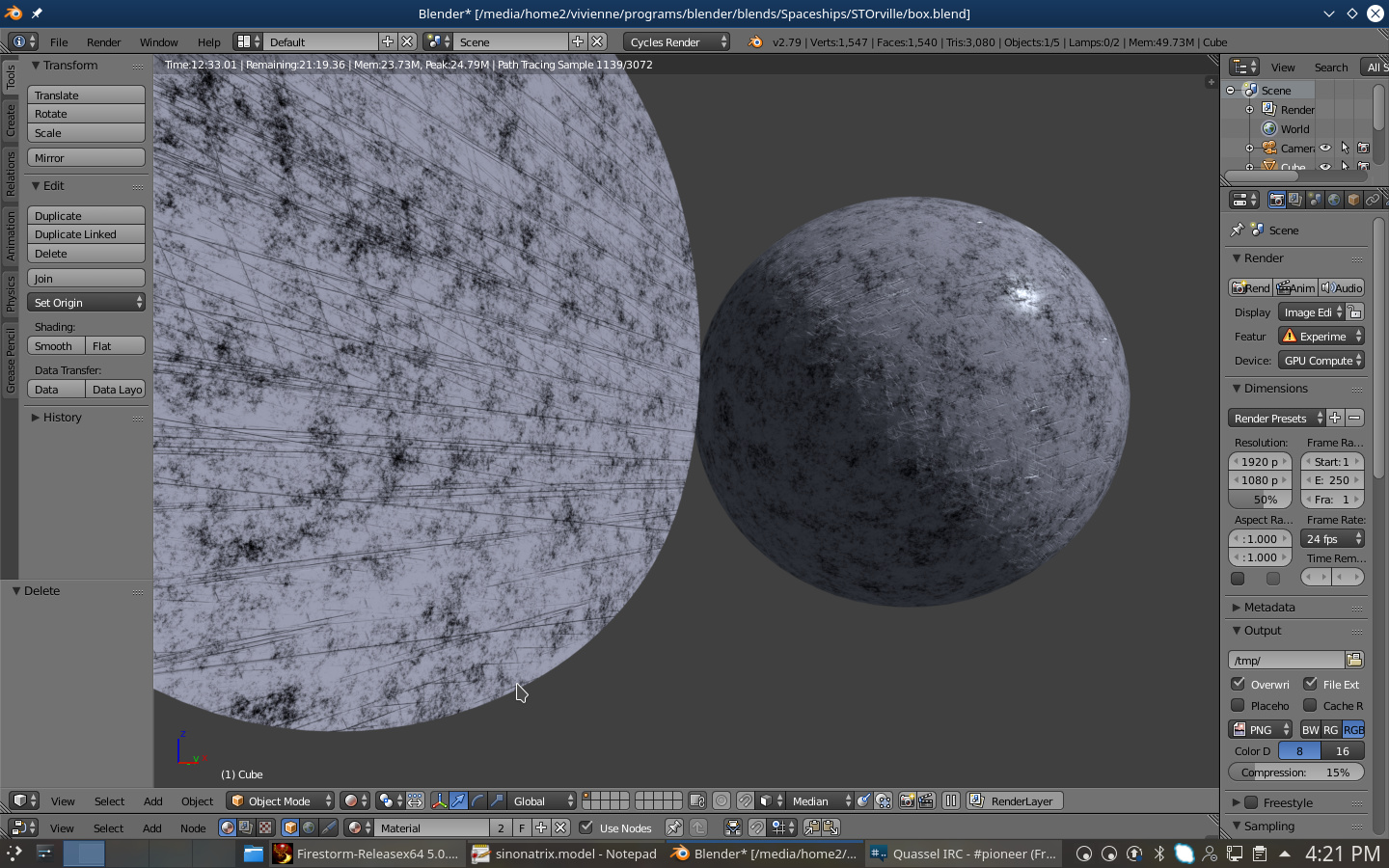Screen dimensions: 1389x868
Task: Open Firestorm from the taskbar
Action: (x=367, y=854)
